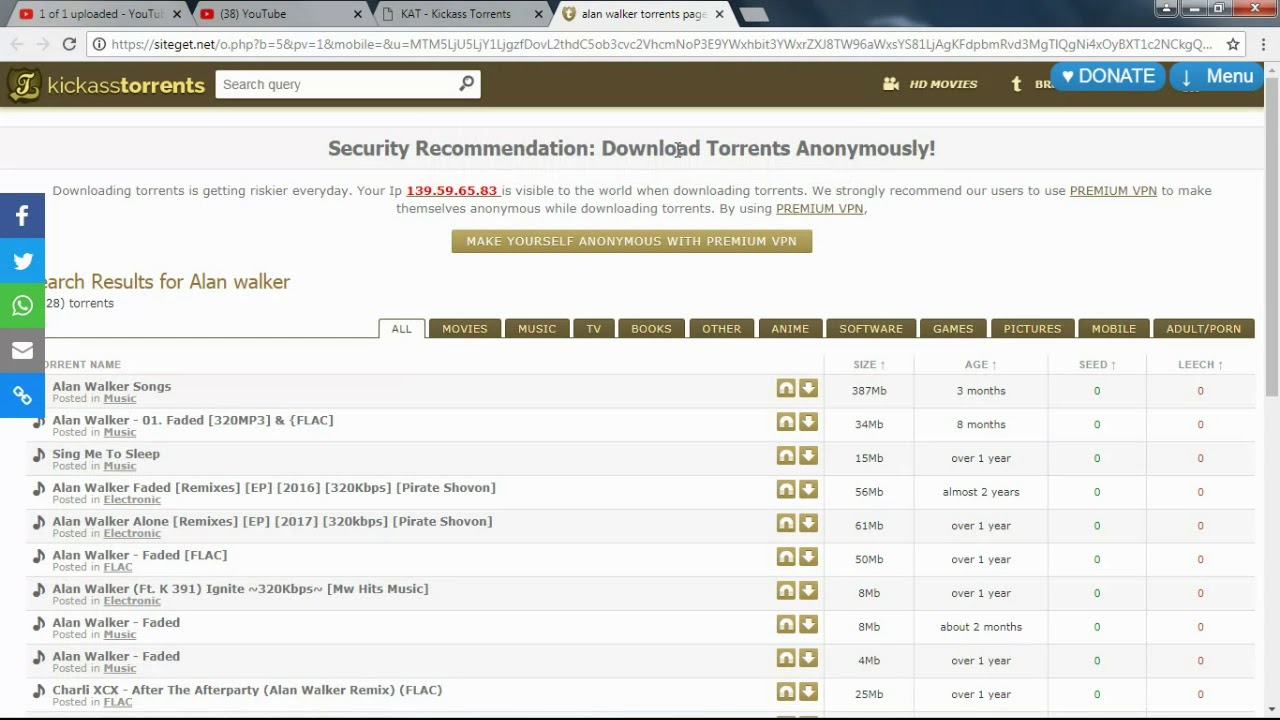Click download icon for Ignite 320Kbps row
Image resolution: width=1280 pixels, height=720 pixels.
pos(808,591)
